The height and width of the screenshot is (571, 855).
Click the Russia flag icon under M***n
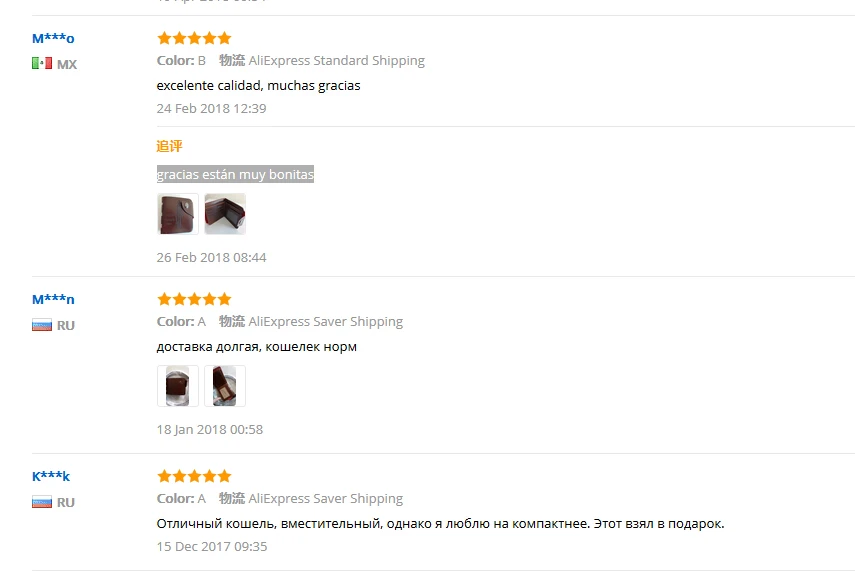coord(42,325)
